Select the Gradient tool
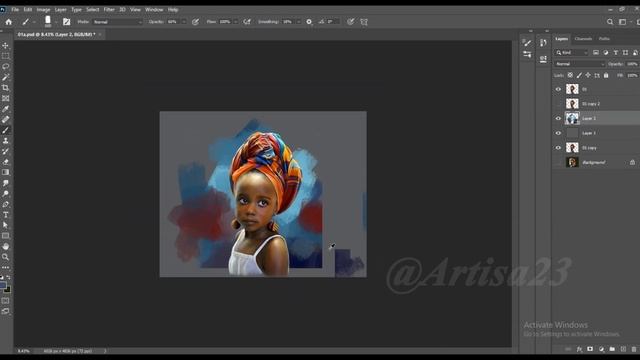Viewport: 640px width, 360px height. point(5,172)
